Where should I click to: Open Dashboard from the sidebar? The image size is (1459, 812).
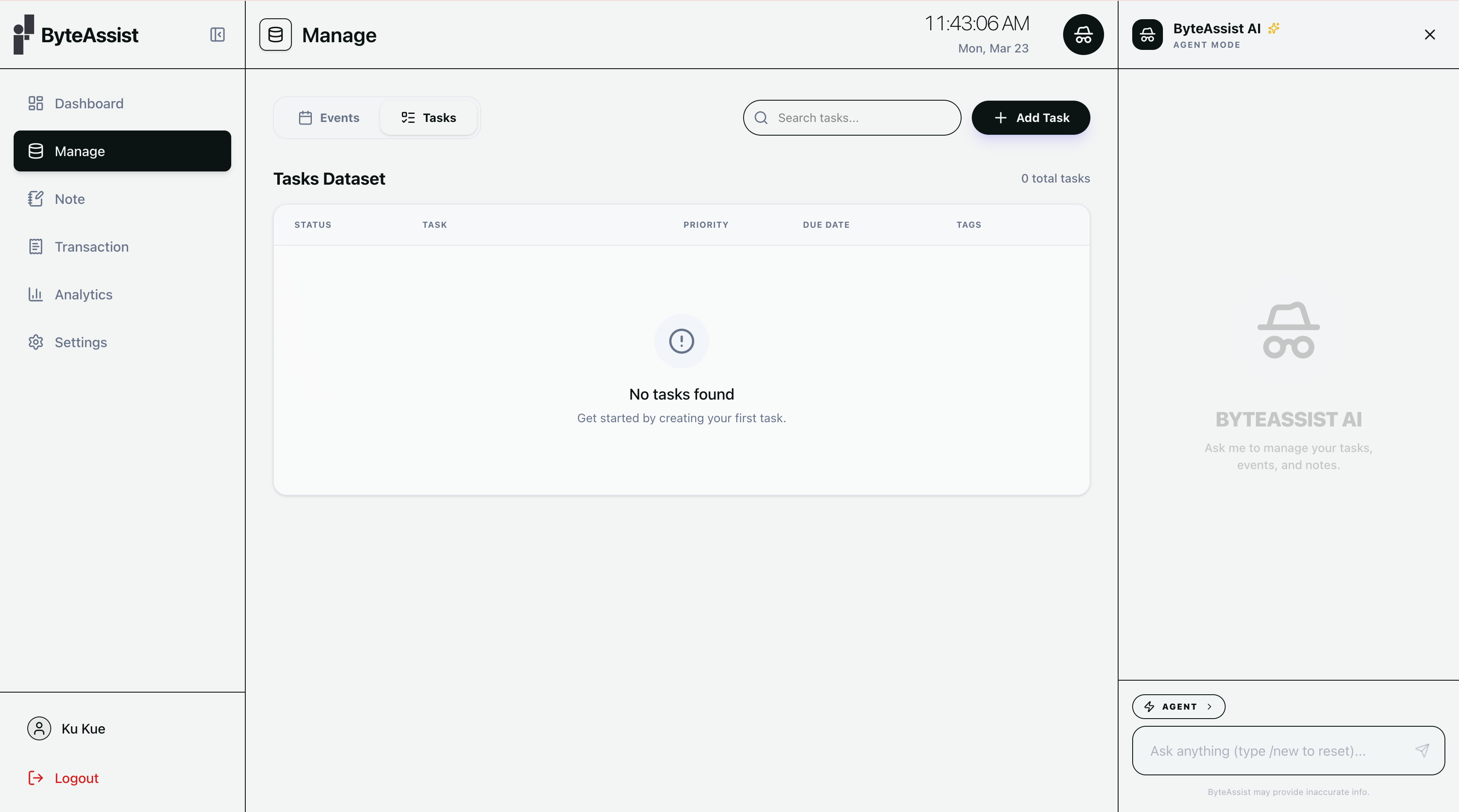point(122,104)
